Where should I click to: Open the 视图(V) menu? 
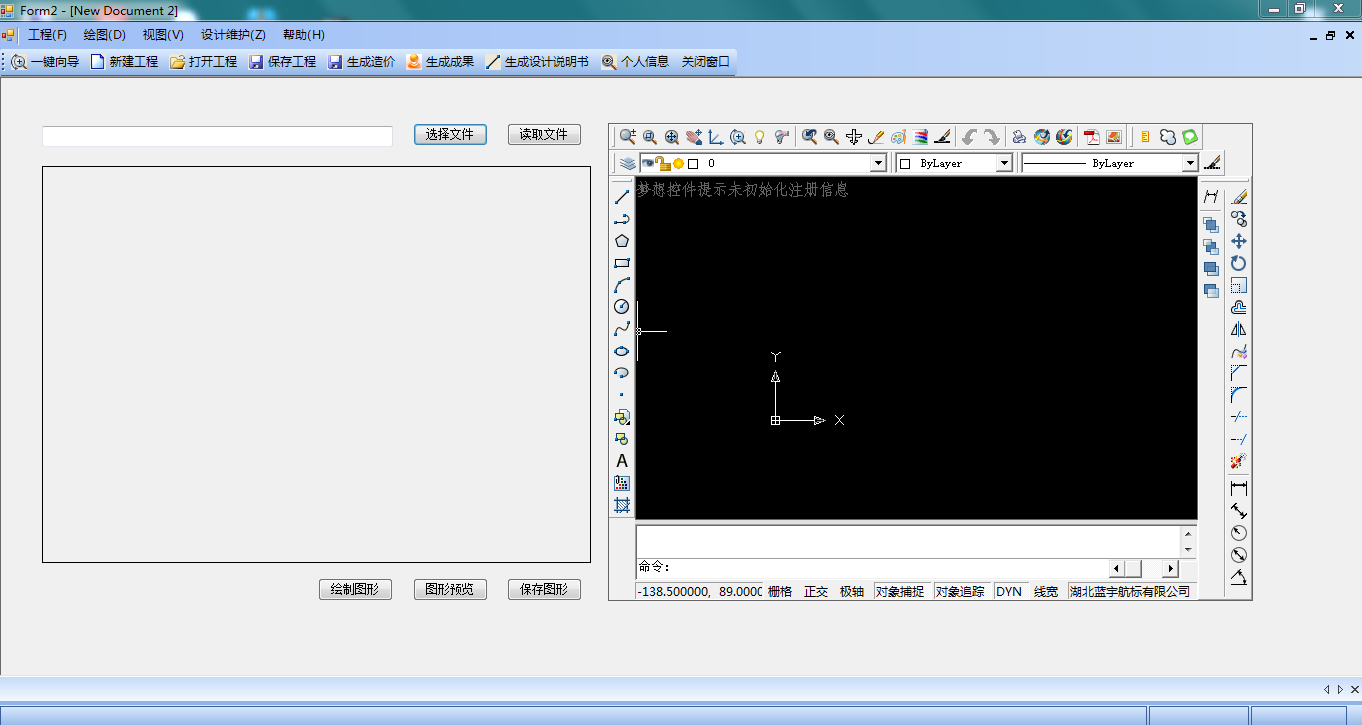163,35
